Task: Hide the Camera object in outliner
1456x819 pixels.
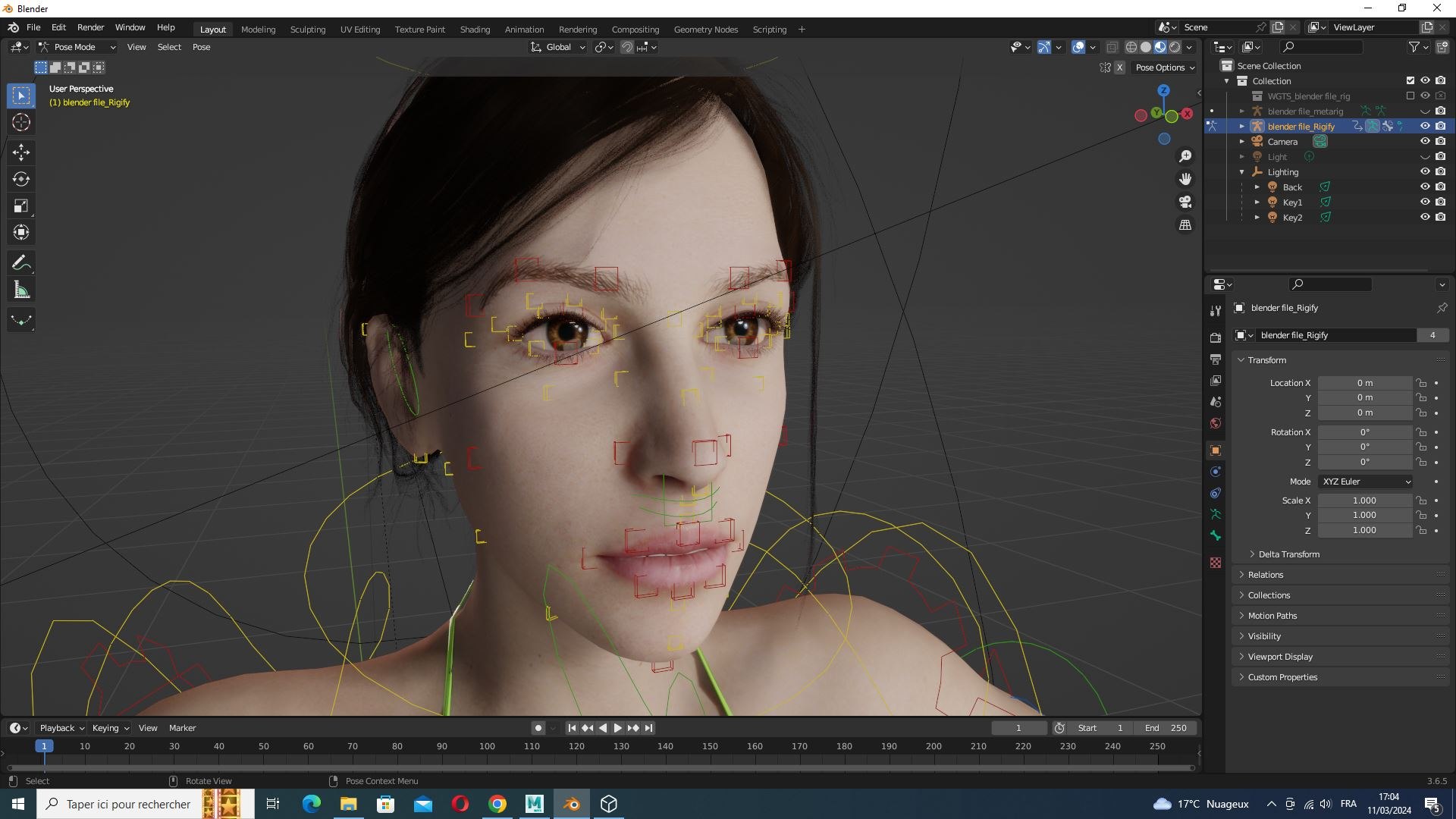Action: (x=1425, y=141)
